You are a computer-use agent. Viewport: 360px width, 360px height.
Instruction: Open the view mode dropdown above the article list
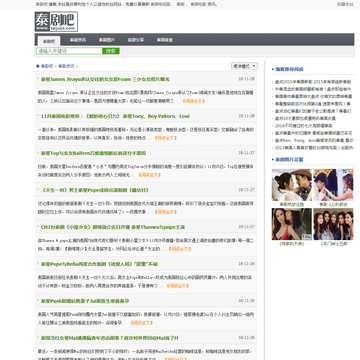244,66
